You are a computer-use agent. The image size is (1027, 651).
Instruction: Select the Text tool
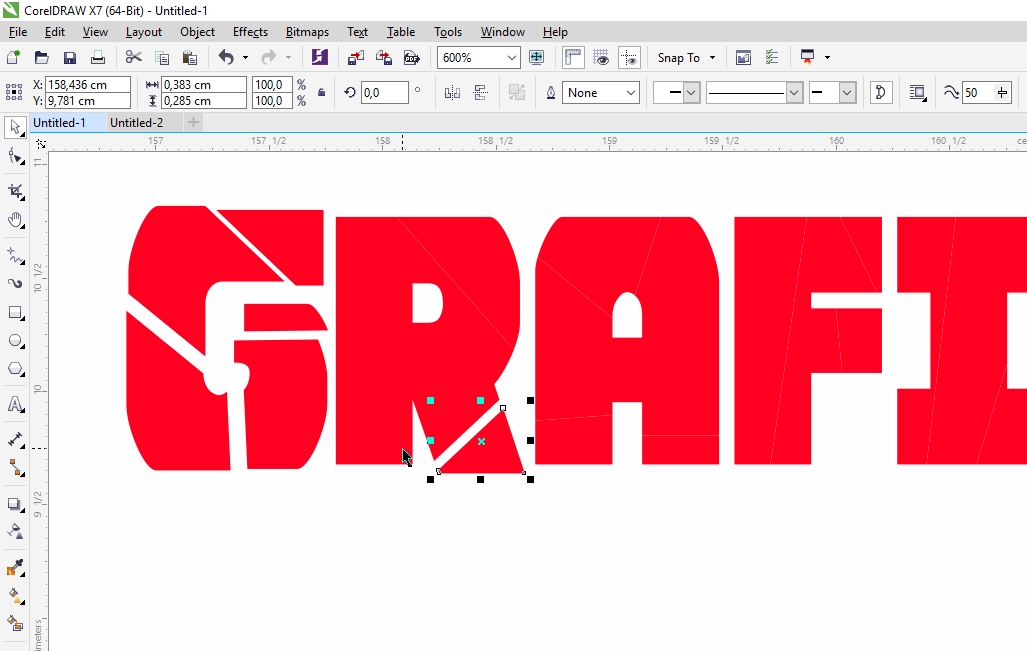(x=15, y=404)
